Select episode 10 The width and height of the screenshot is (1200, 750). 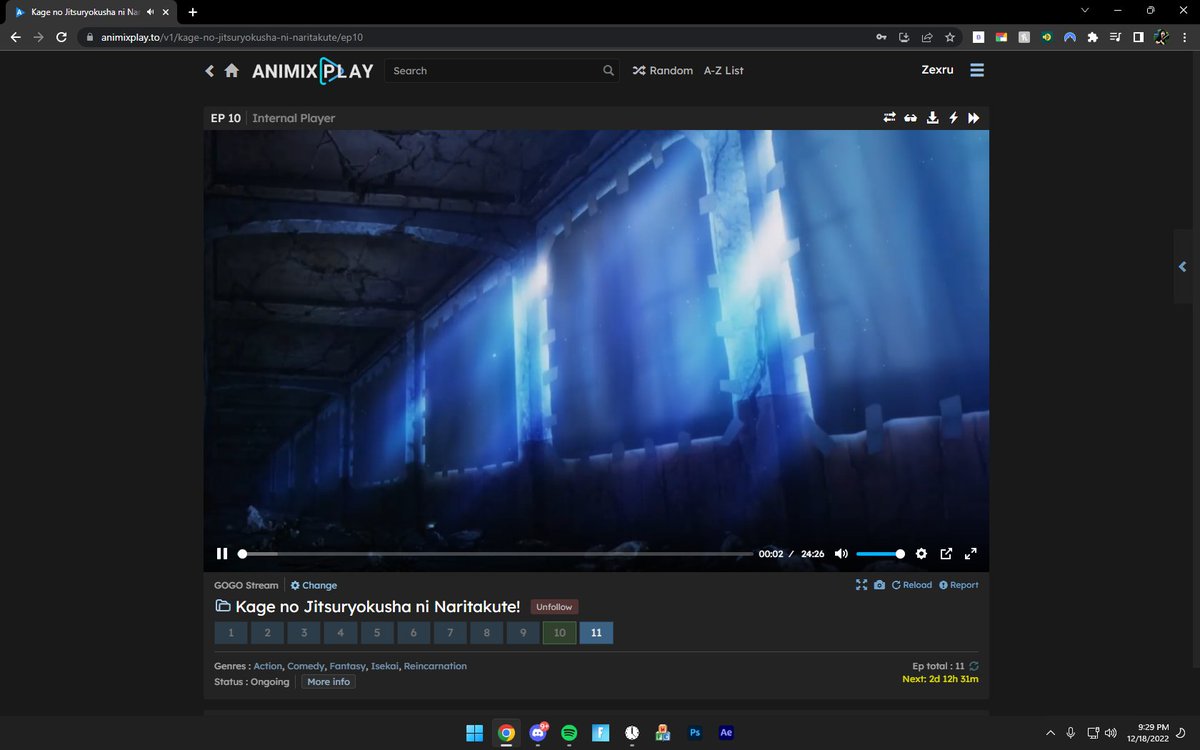coord(559,633)
